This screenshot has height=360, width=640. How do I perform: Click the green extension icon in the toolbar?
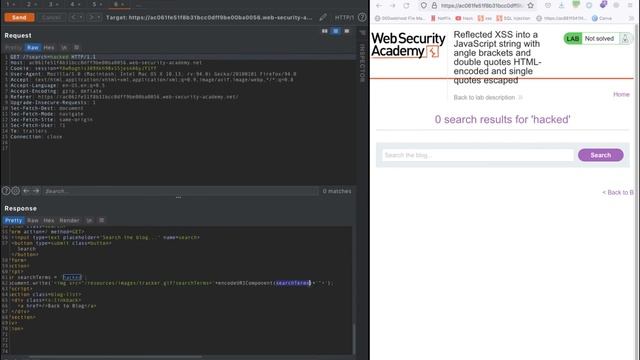(x=576, y=4)
